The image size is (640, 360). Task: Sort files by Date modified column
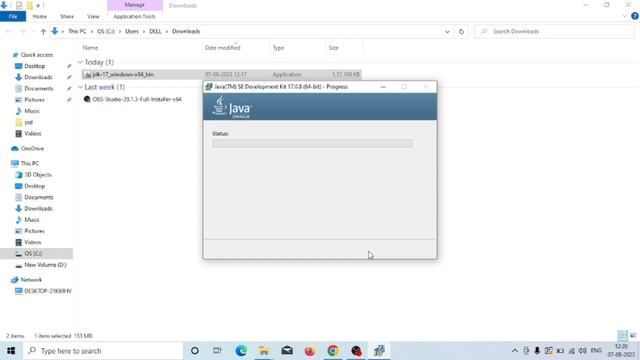pos(222,48)
